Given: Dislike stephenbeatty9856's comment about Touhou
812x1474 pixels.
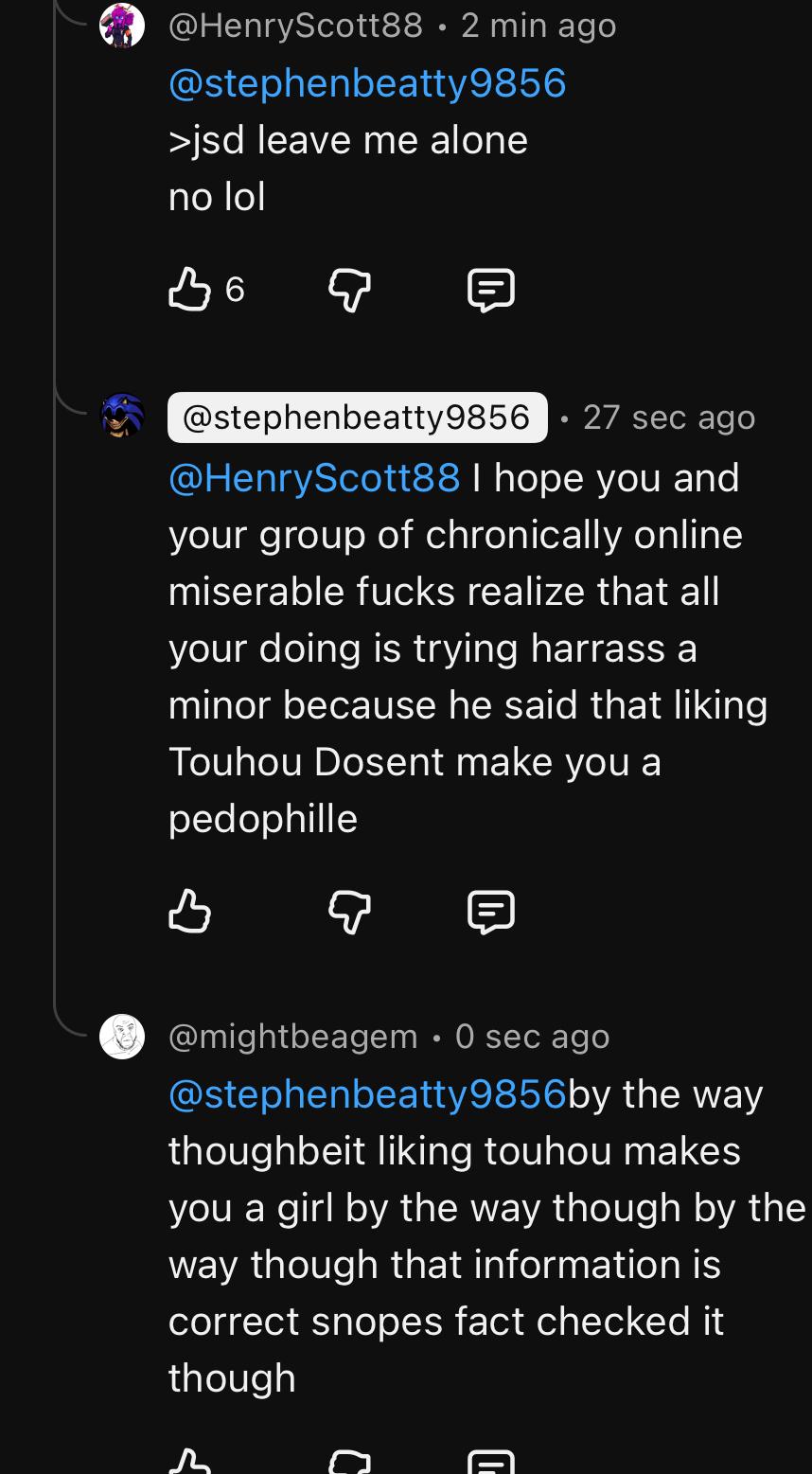Looking at the screenshot, I should [x=349, y=913].
